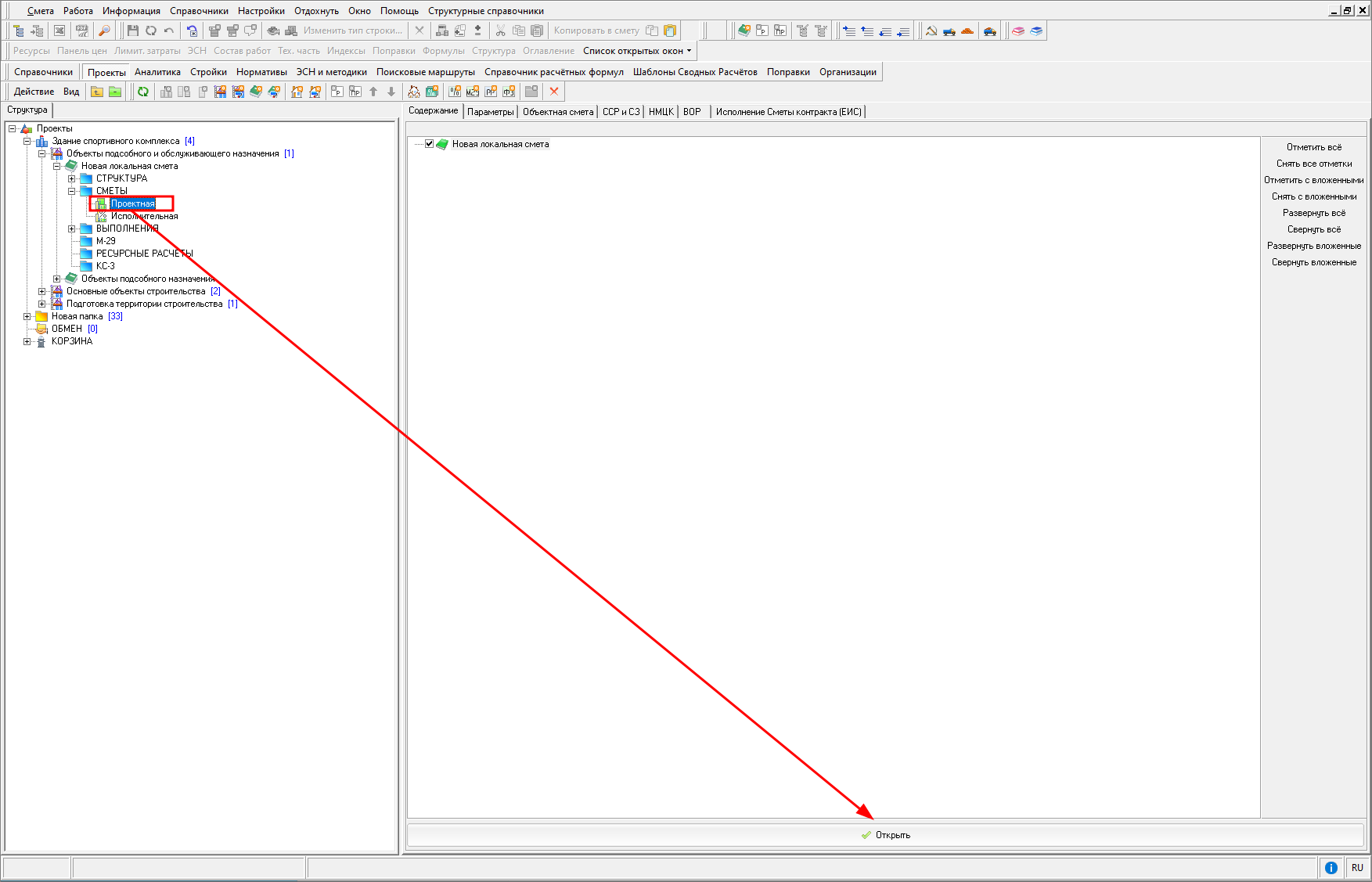Screen dimensions: 1372x882
Task: Click the hammer and sickle labor icon
Action: point(931,31)
